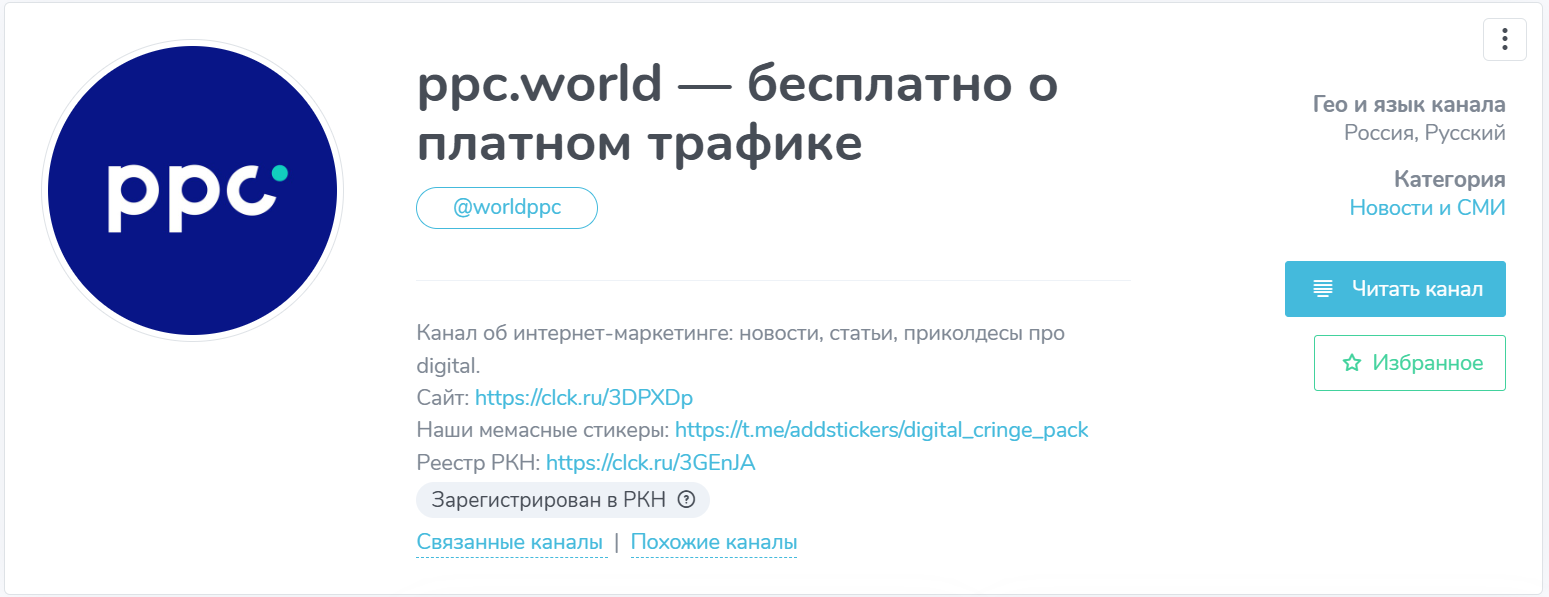Open website link clck.ru/3DPXDp
This screenshot has height=597, width=1549.
click(x=584, y=397)
